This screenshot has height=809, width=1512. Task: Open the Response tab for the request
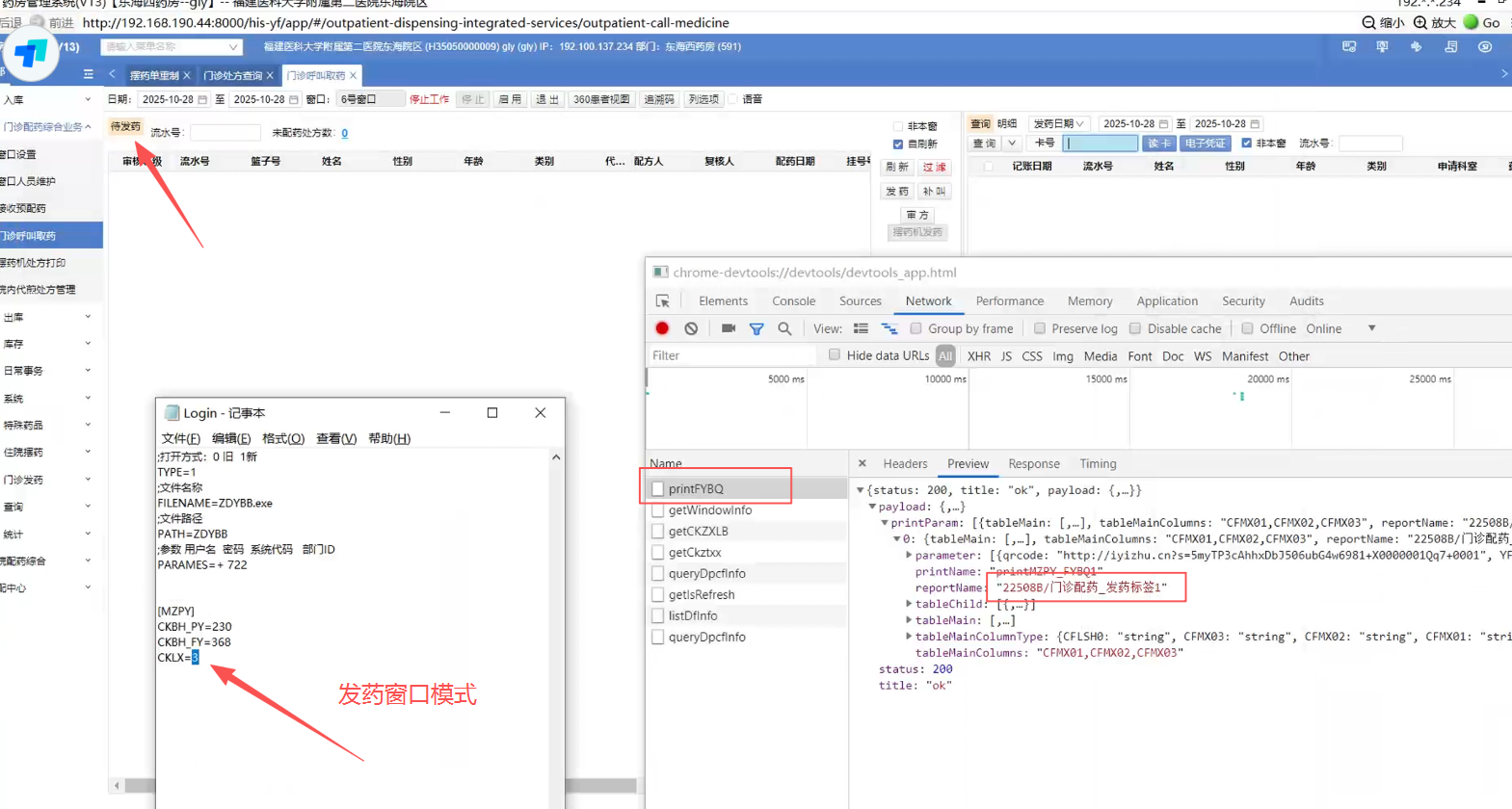[1033, 464]
